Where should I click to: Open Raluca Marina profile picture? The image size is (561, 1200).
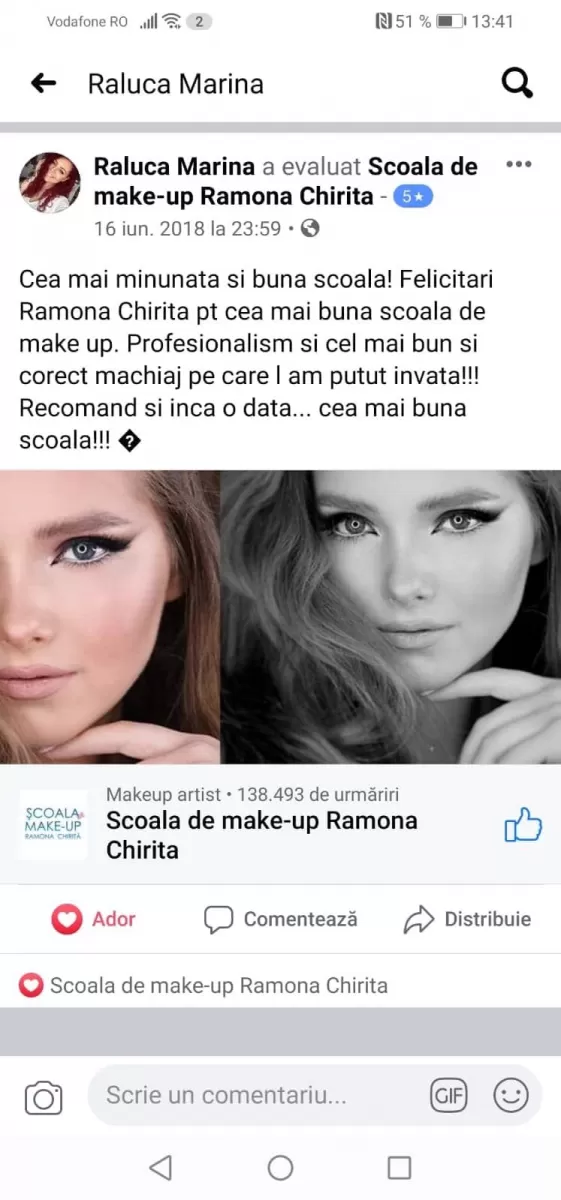tap(49, 183)
